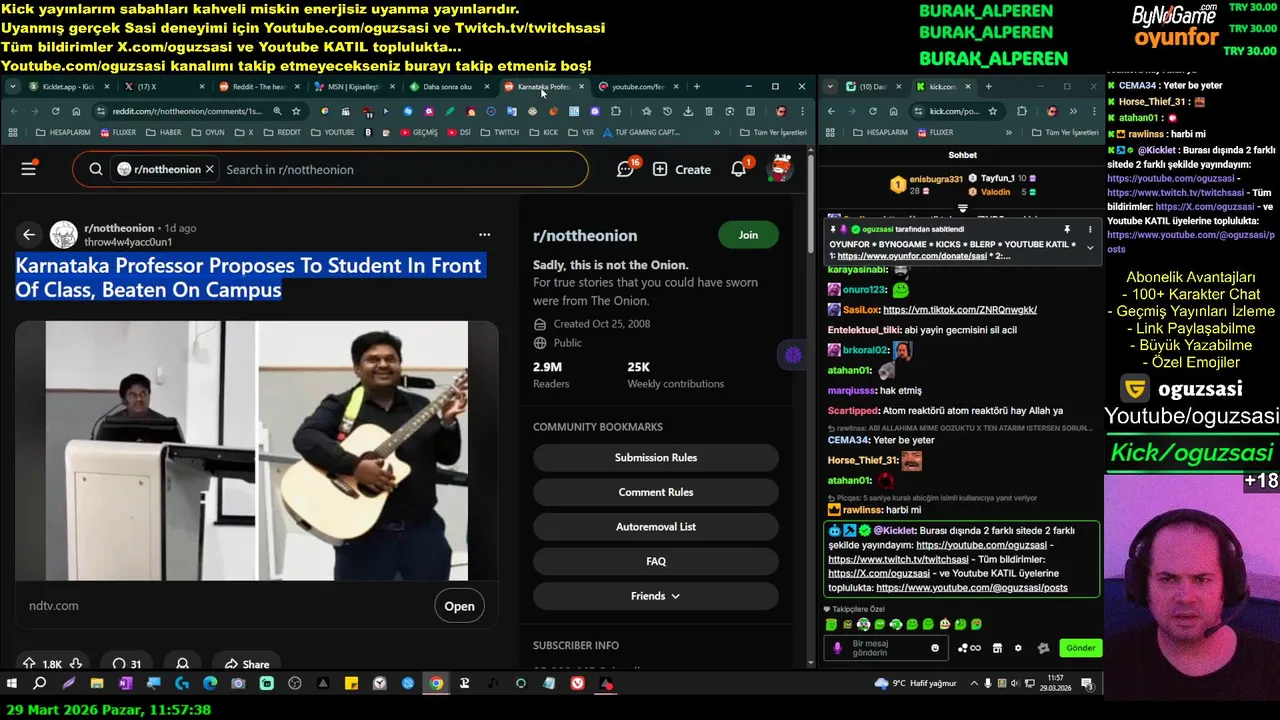Downvote the Karnataka Professor post
The width and height of the screenshot is (1280, 720).
click(x=75, y=664)
